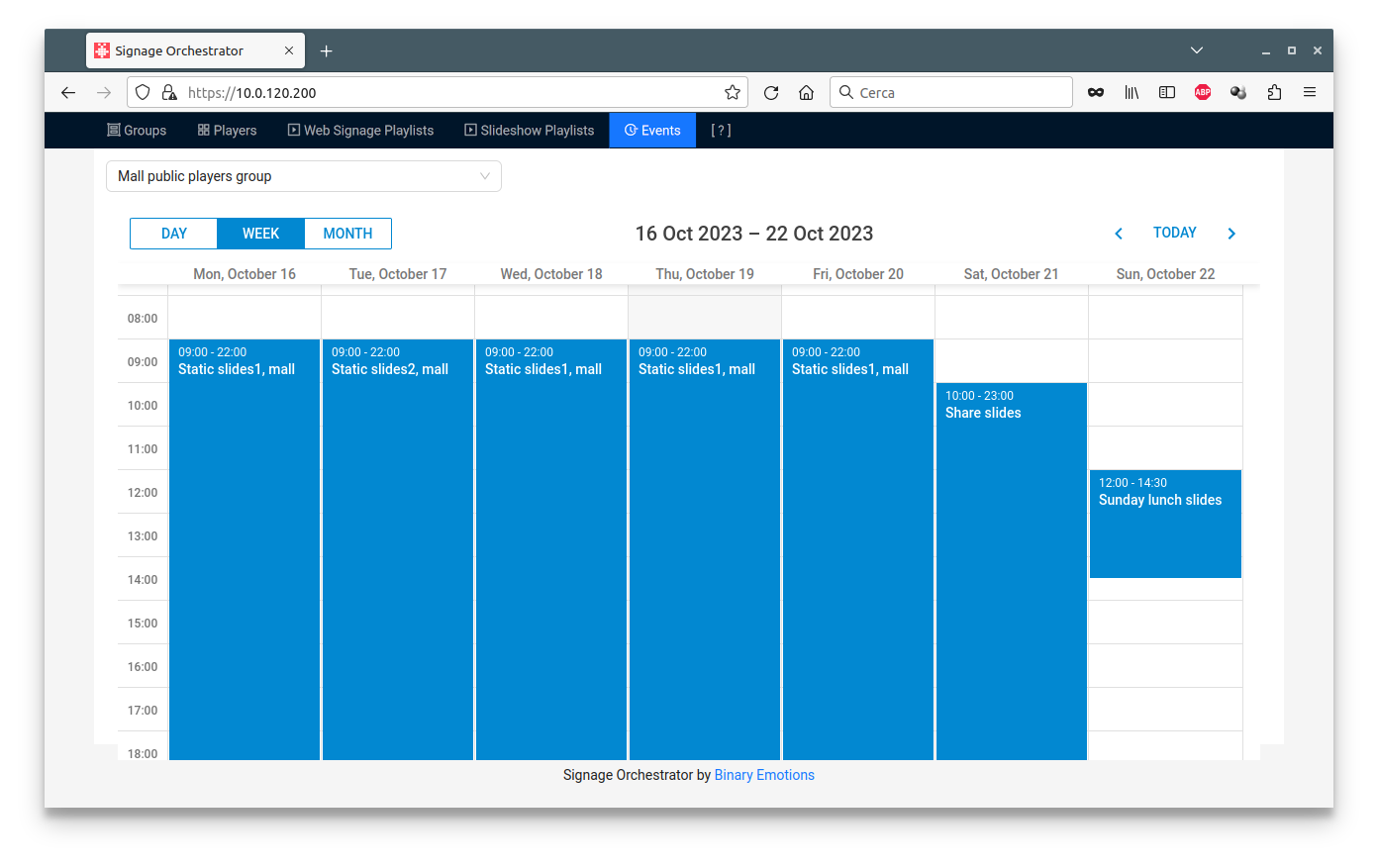Select the Mon, October 16 header
The width and height of the screenshot is (1378, 868).
(245, 274)
